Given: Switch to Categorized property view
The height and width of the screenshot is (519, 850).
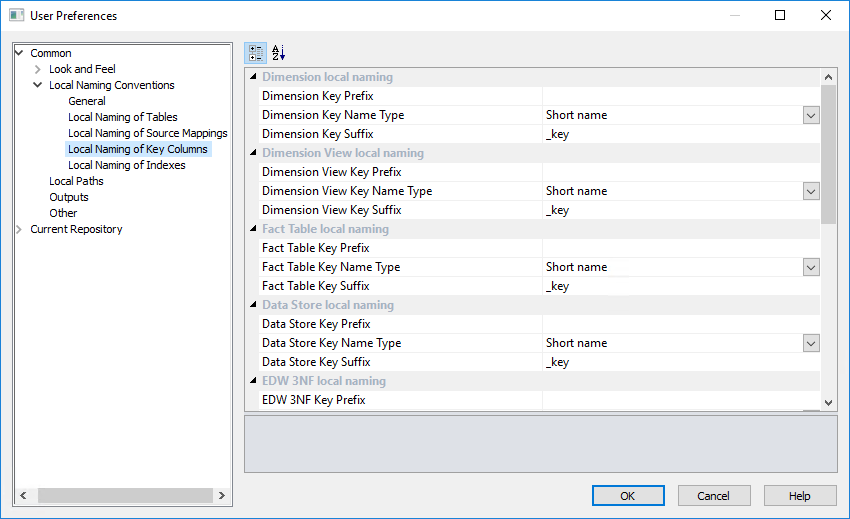Looking at the screenshot, I should (x=255, y=53).
